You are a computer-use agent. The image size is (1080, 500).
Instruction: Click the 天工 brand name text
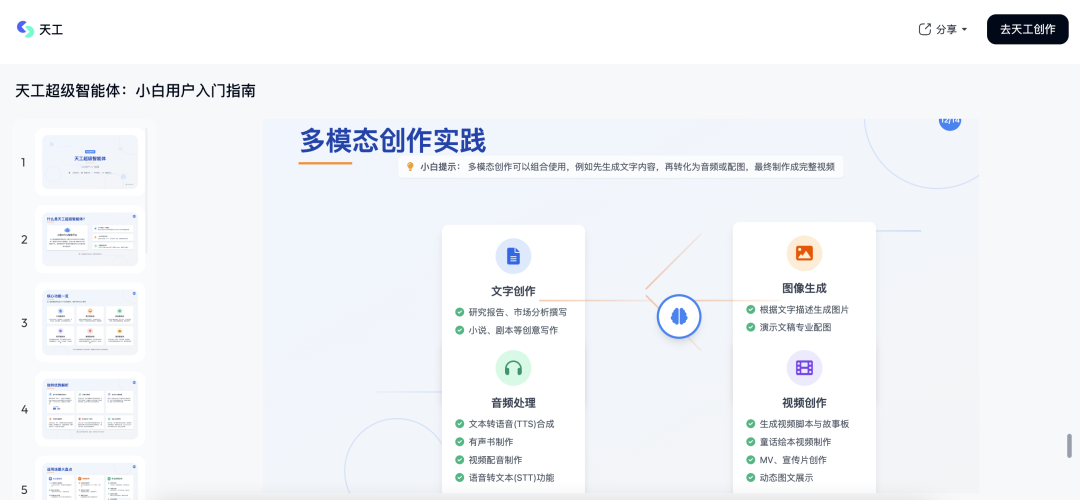[x=51, y=30]
